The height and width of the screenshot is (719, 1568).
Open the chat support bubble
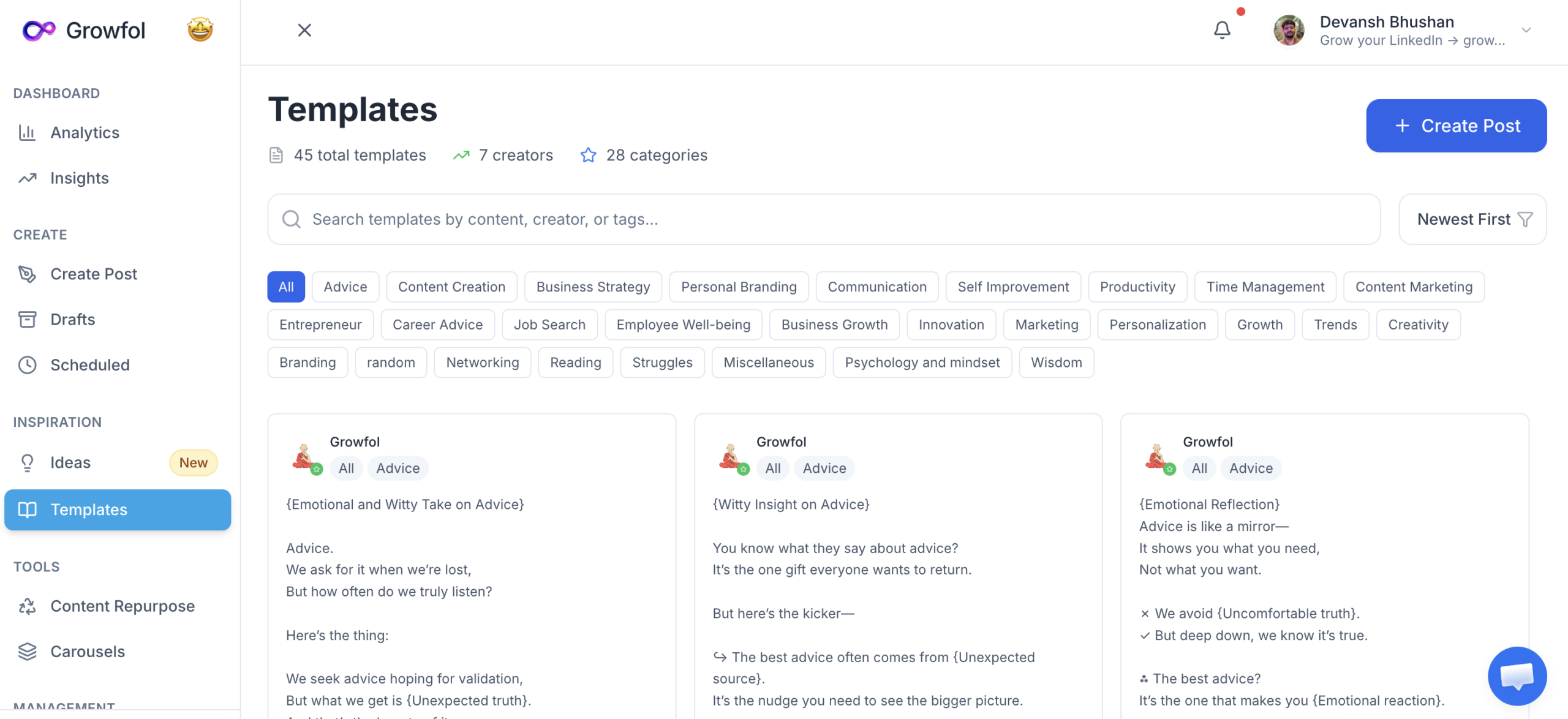(1517, 676)
